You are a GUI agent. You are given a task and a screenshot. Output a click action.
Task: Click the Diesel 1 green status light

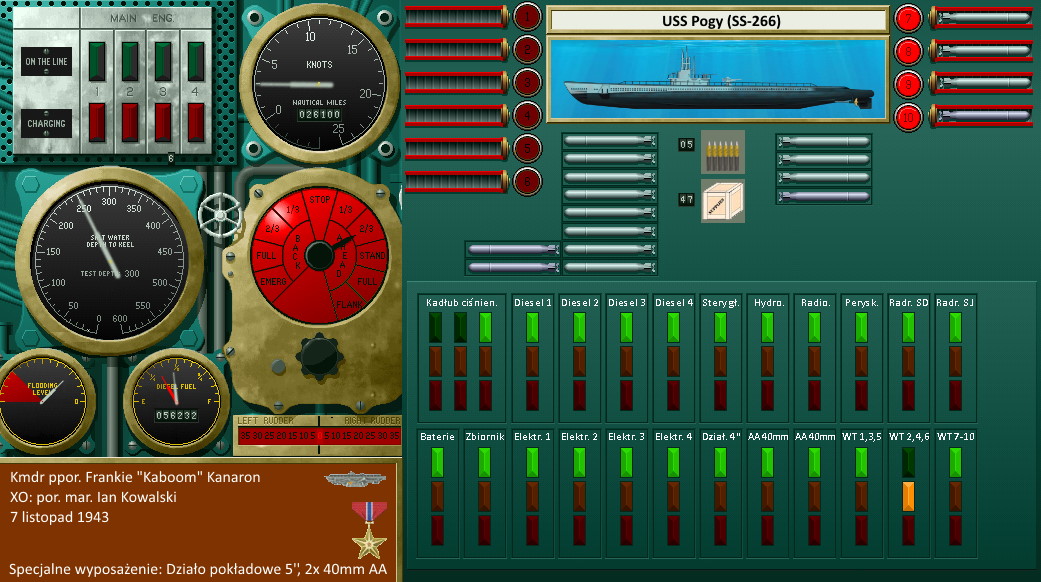pos(532,328)
